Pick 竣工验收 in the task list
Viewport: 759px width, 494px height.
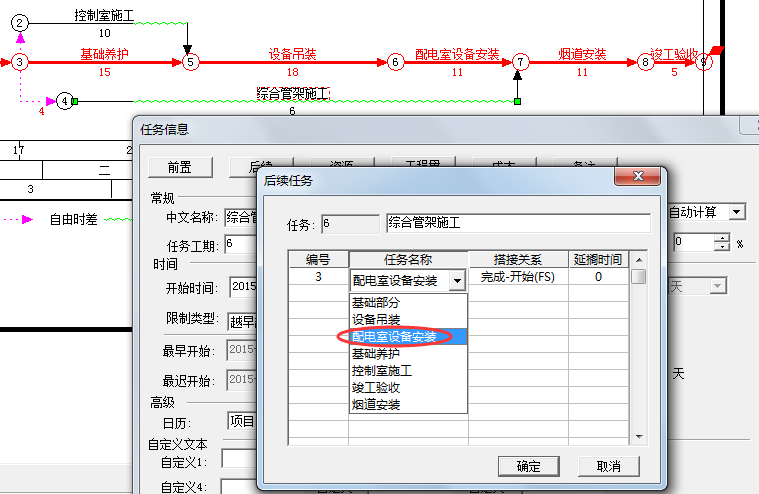pyautogui.click(x=376, y=388)
